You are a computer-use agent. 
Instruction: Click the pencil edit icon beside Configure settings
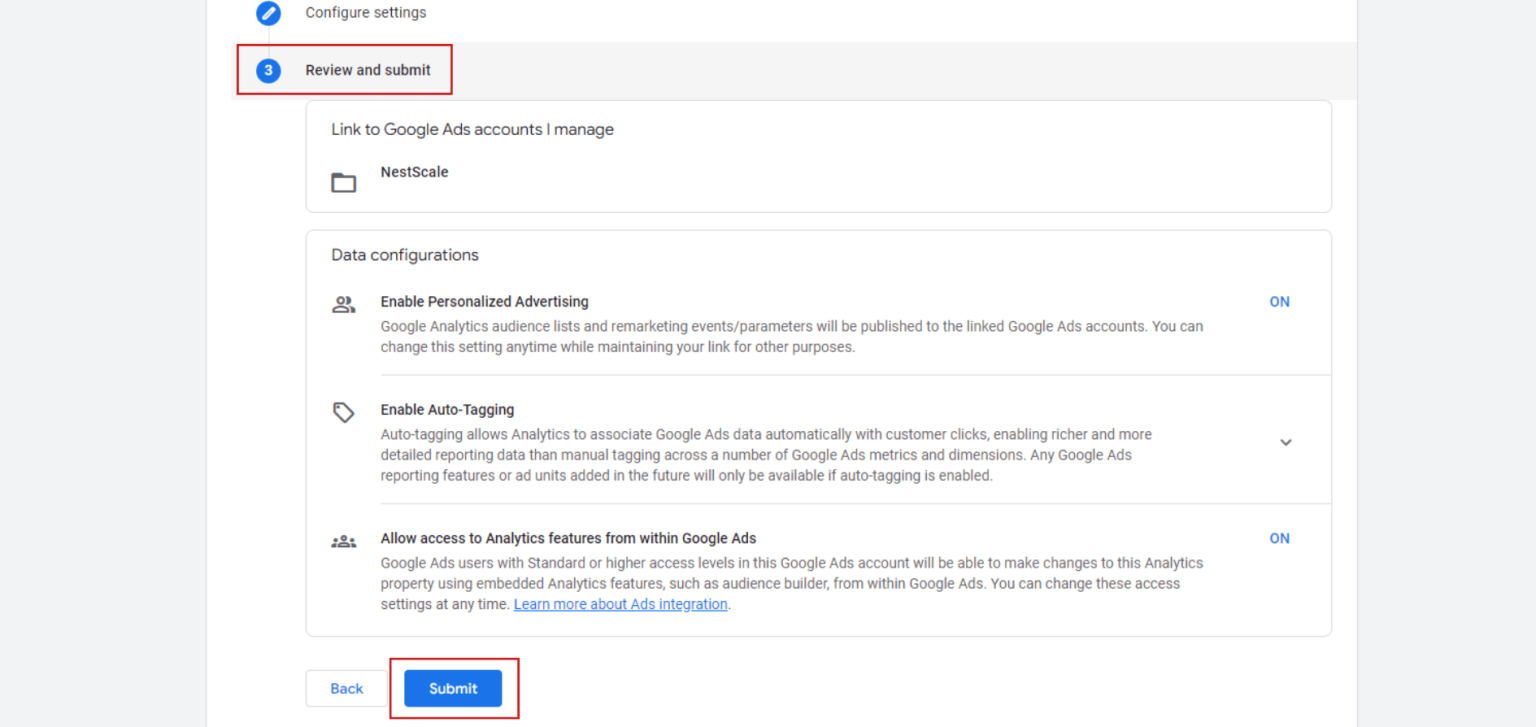[268, 13]
